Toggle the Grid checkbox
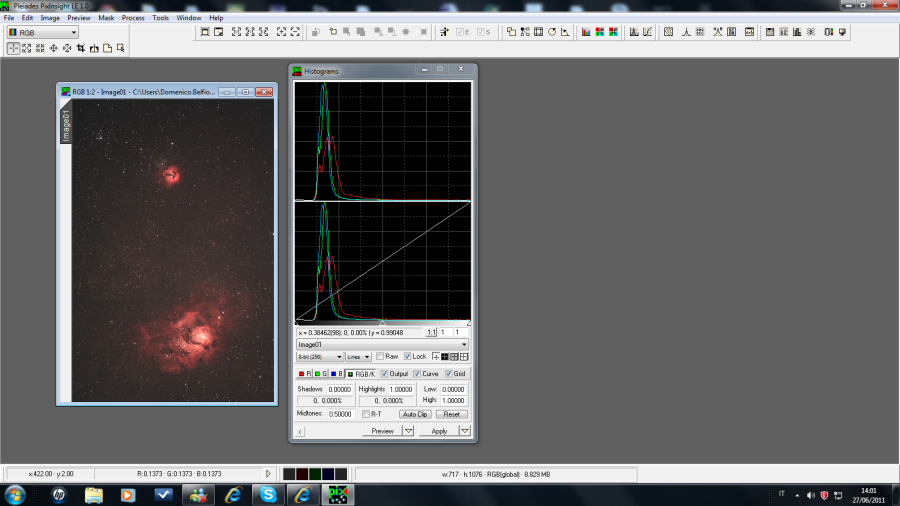 click(448, 373)
